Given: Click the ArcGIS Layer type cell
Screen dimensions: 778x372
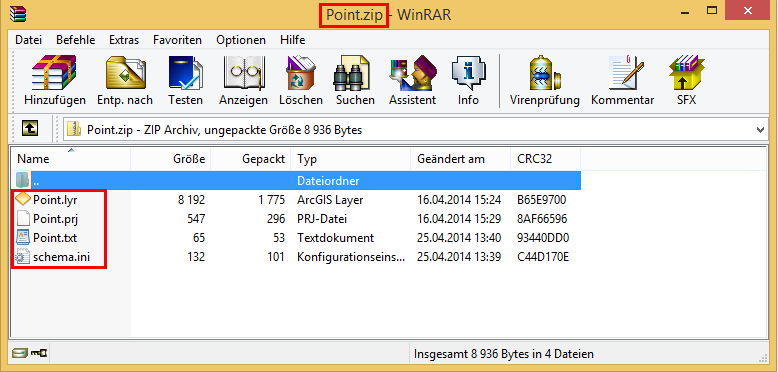Looking at the screenshot, I should [330, 200].
